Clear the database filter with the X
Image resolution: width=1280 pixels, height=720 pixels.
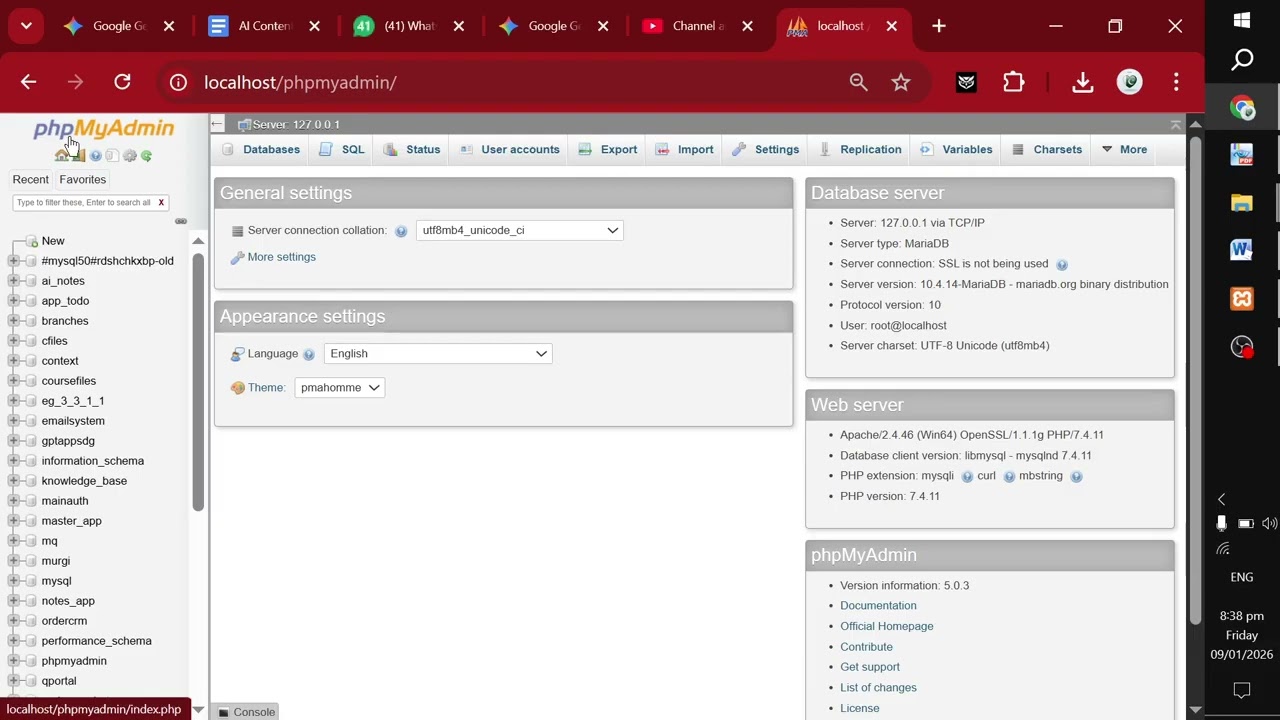(160, 203)
